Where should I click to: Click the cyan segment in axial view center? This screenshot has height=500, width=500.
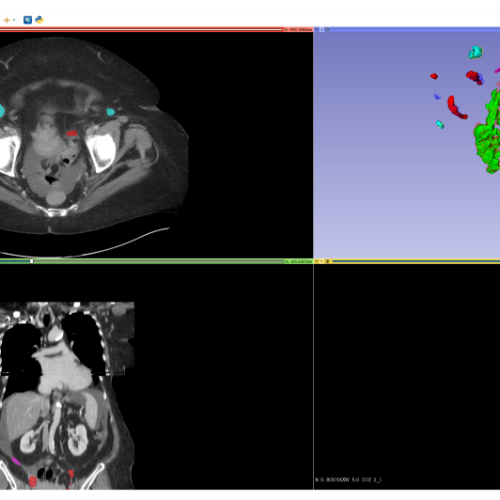(x=110, y=112)
